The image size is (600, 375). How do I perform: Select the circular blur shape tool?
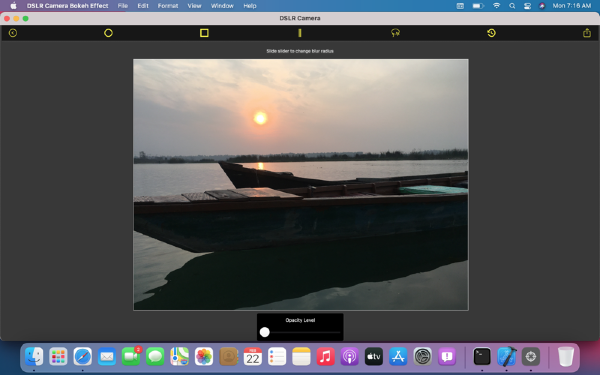click(108, 33)
